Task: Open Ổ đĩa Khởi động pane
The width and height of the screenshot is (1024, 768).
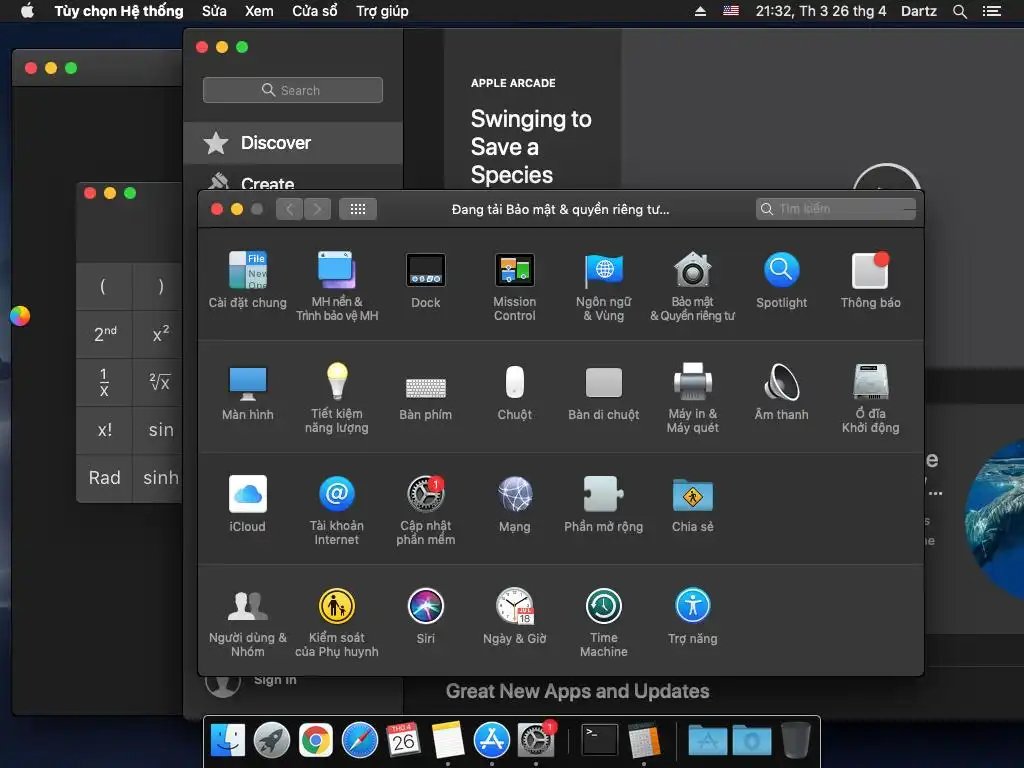Action: click(x=871, y=398)
